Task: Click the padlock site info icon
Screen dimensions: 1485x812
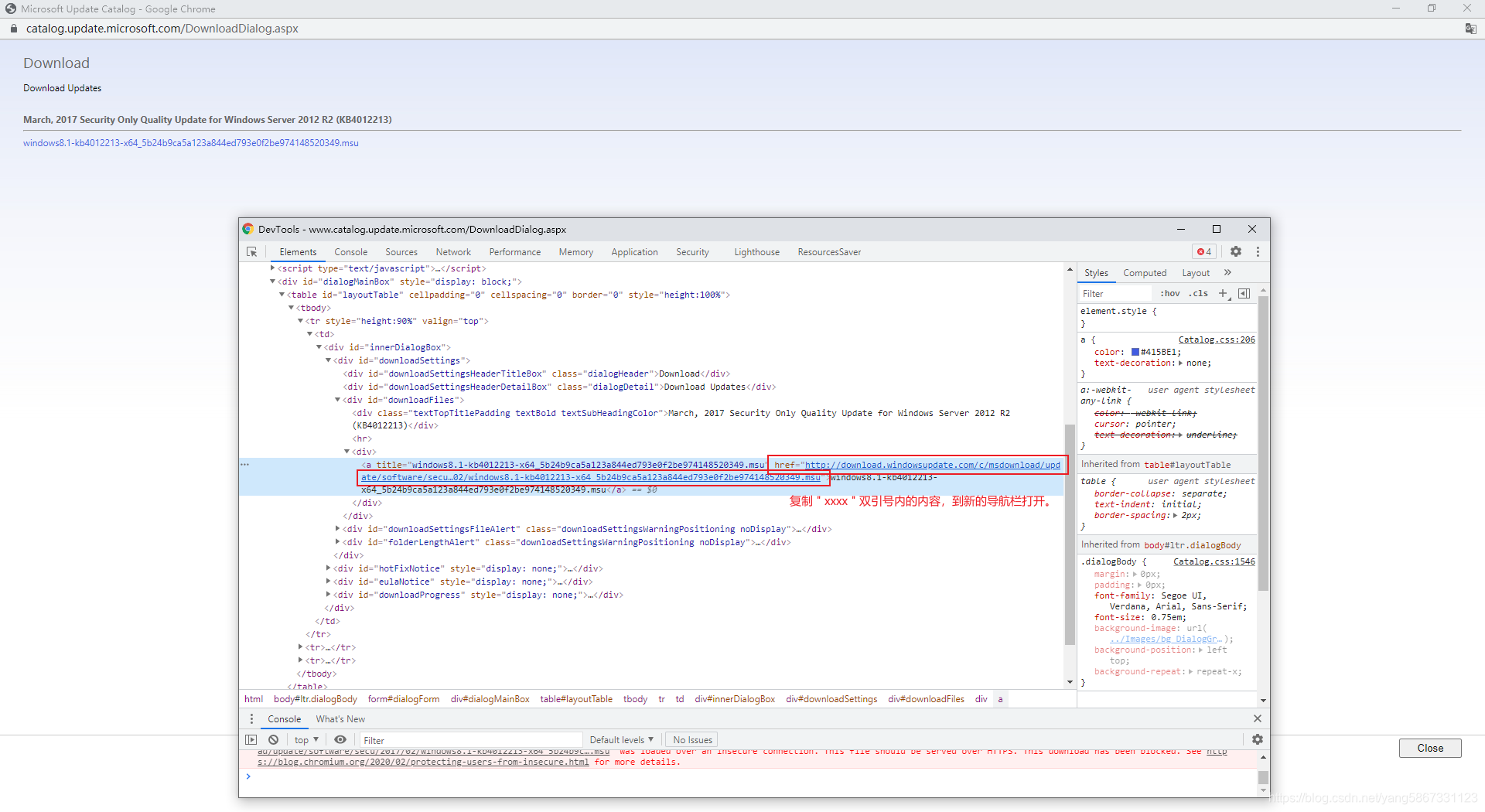Action: (13, 29)
